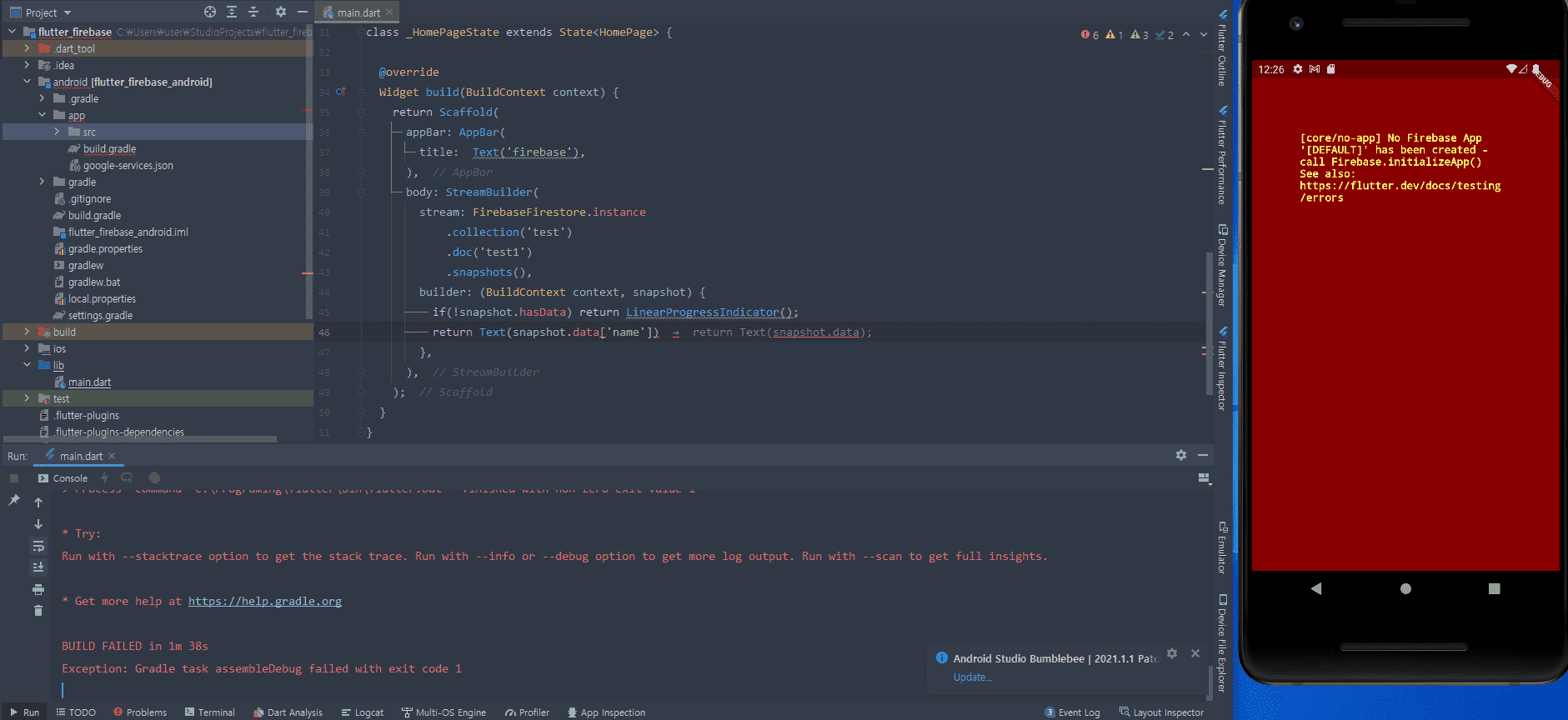Click Expand All in Project panel

click(232, 12)
